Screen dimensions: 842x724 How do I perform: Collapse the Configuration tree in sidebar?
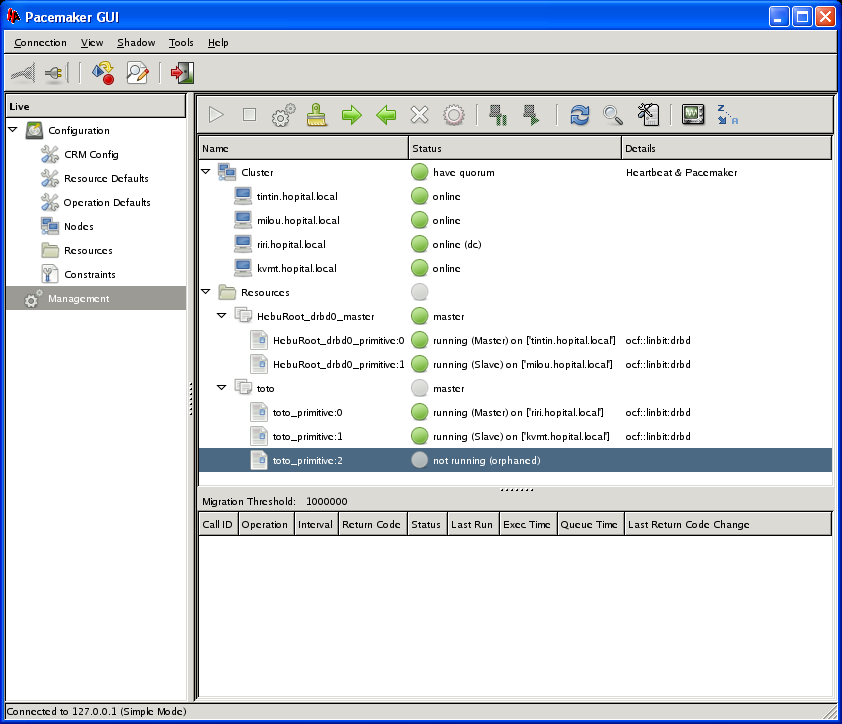[x=13, y=130]
